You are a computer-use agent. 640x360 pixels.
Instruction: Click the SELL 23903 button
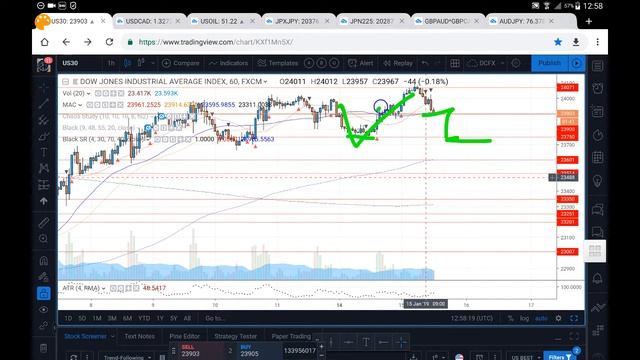[x=201, y=351]
